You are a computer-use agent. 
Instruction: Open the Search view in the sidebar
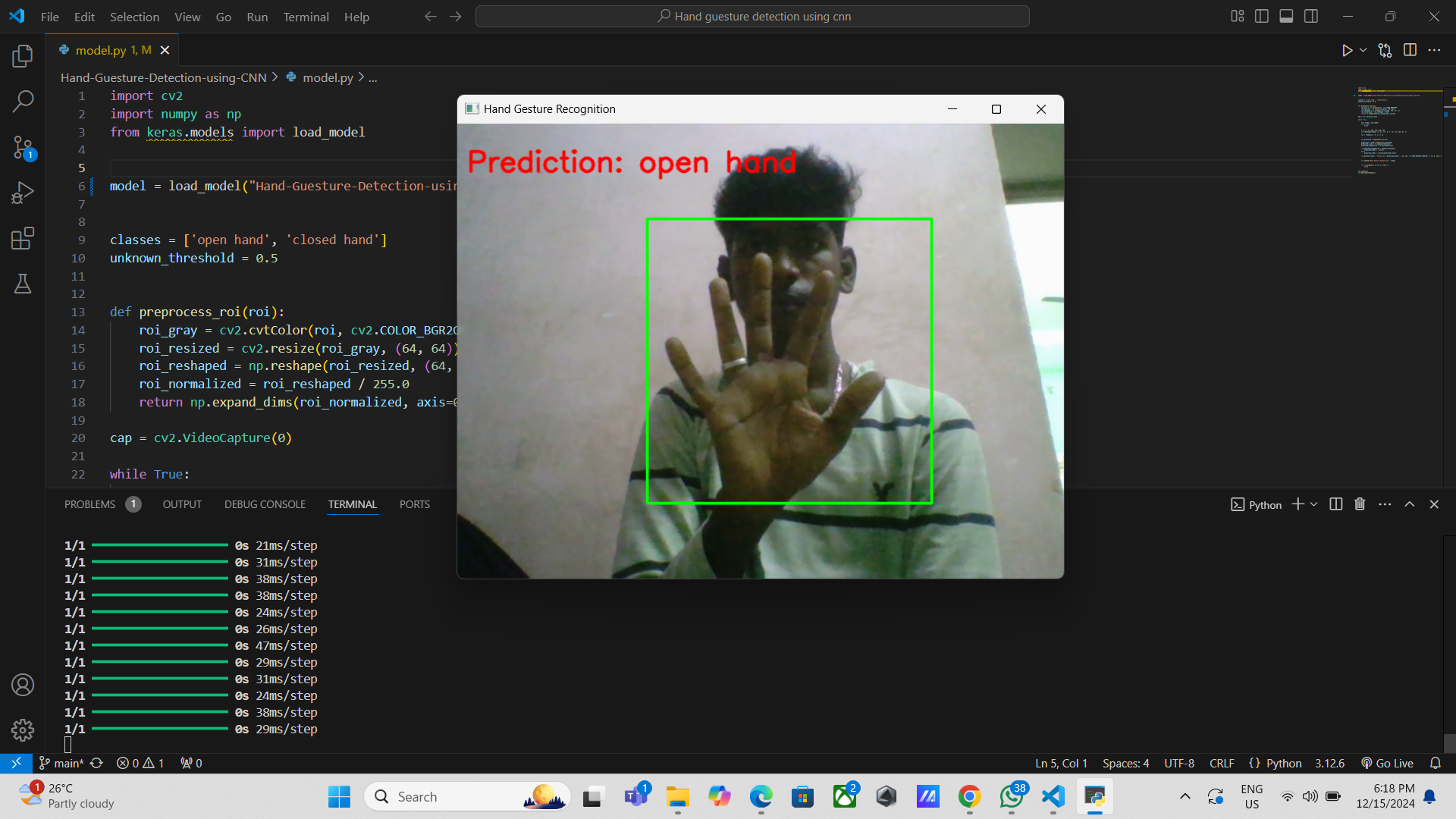(23, 100)
